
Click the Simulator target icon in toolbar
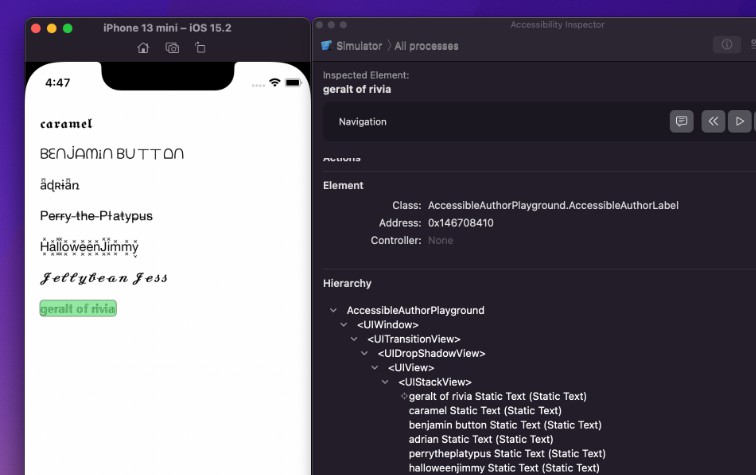tap(327, 46)
